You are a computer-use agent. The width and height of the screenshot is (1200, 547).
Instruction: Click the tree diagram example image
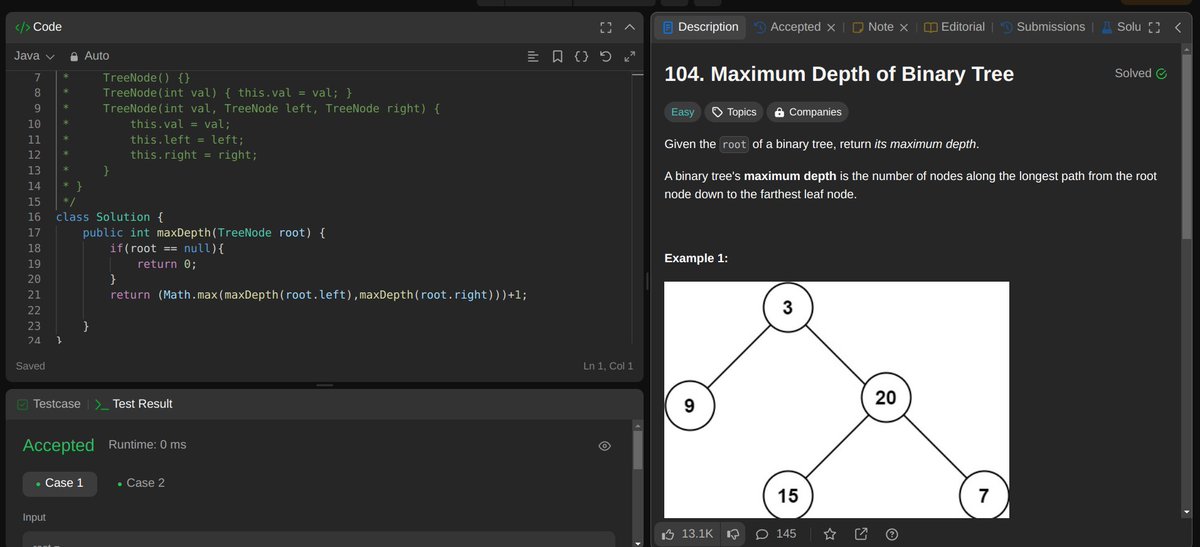837,400
